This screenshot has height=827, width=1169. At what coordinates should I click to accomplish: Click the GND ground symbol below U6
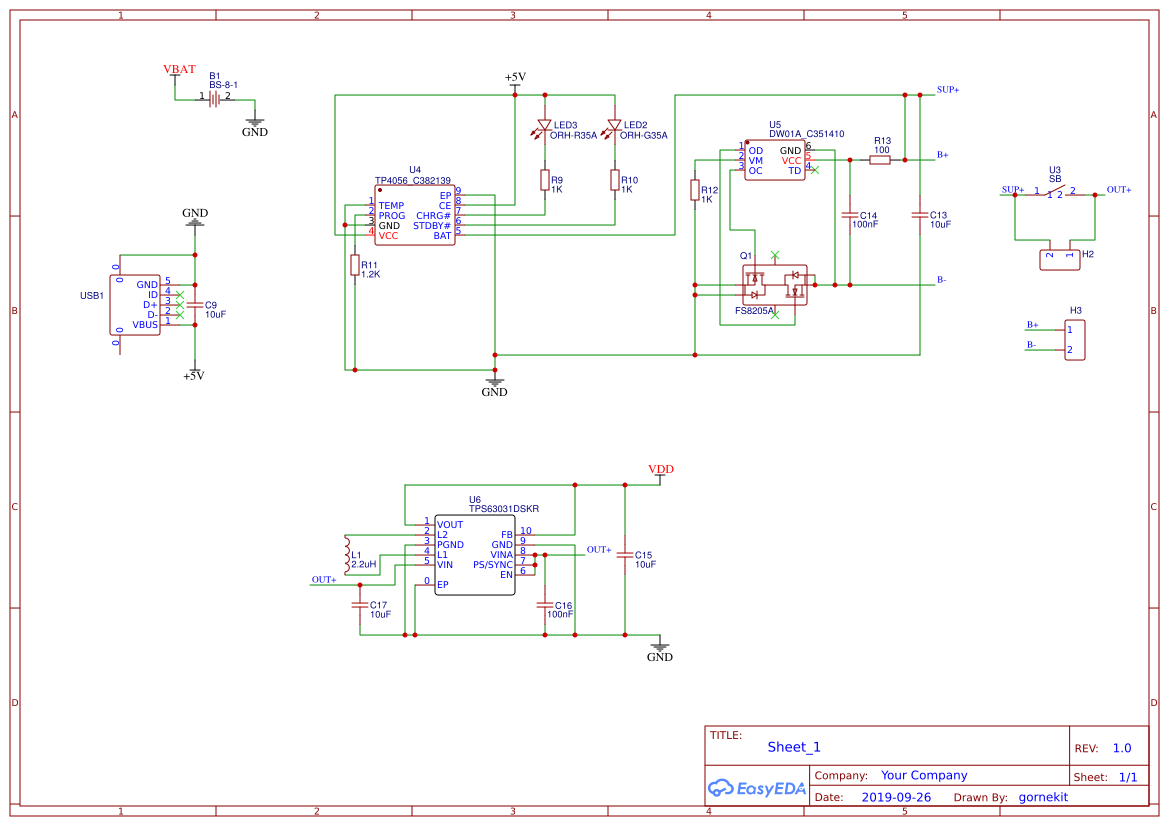point(659,645)
